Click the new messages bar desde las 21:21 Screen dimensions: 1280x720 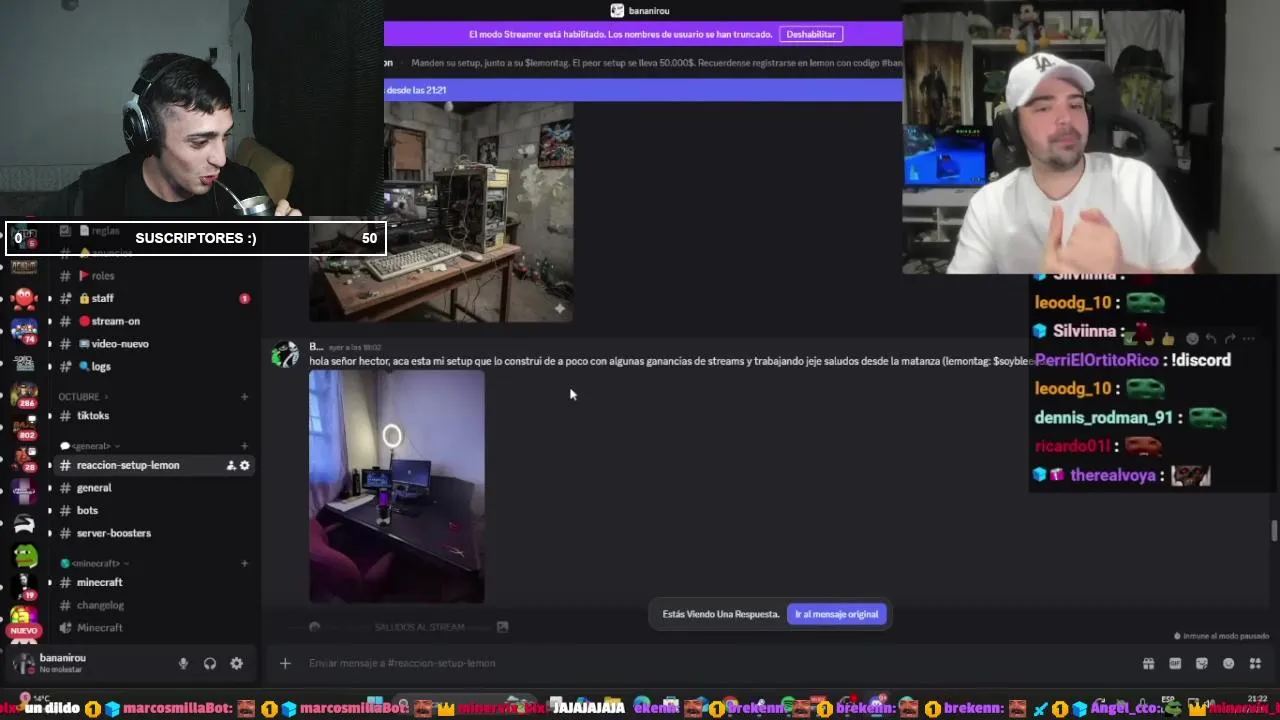643,90
